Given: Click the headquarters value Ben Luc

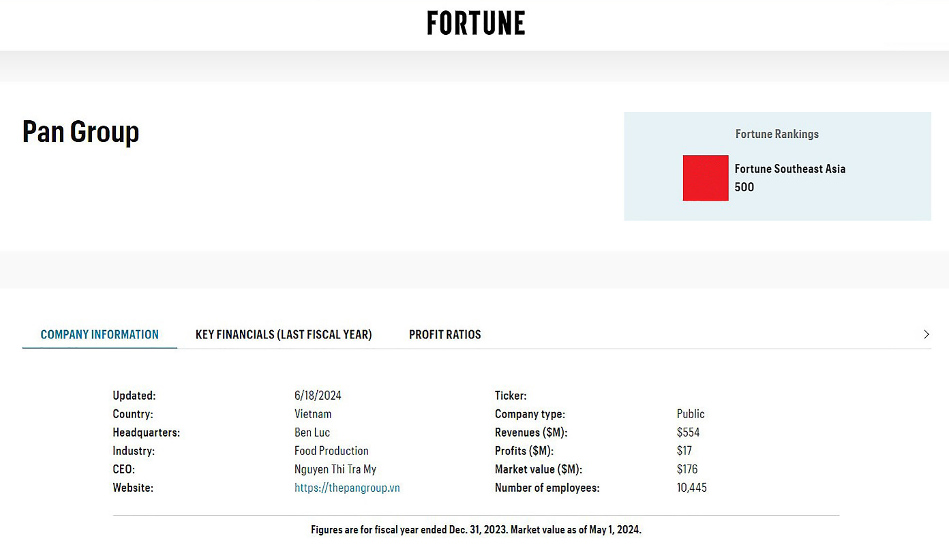Looking at the screenshot, I should click(x=312, y=433).
